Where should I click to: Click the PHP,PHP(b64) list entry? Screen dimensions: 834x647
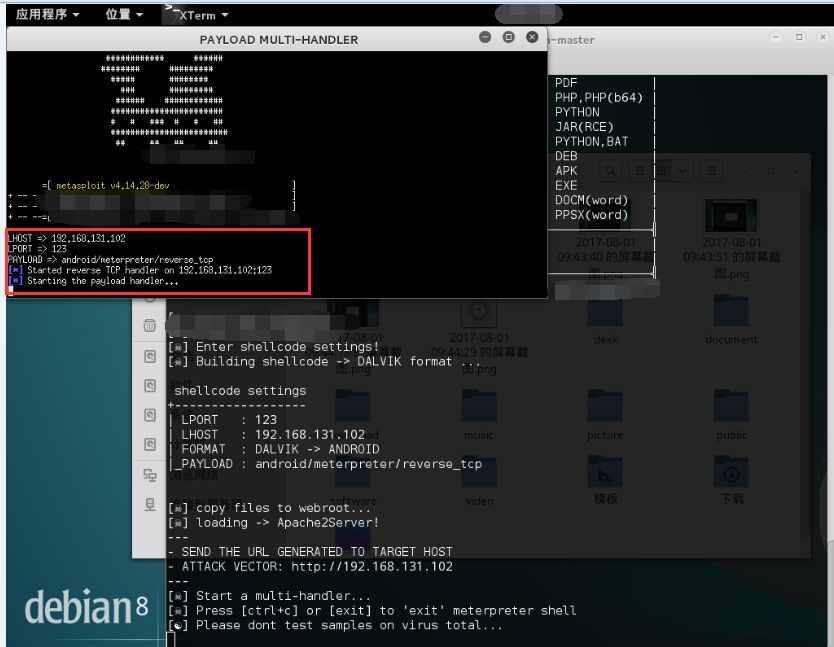(599, 98)
